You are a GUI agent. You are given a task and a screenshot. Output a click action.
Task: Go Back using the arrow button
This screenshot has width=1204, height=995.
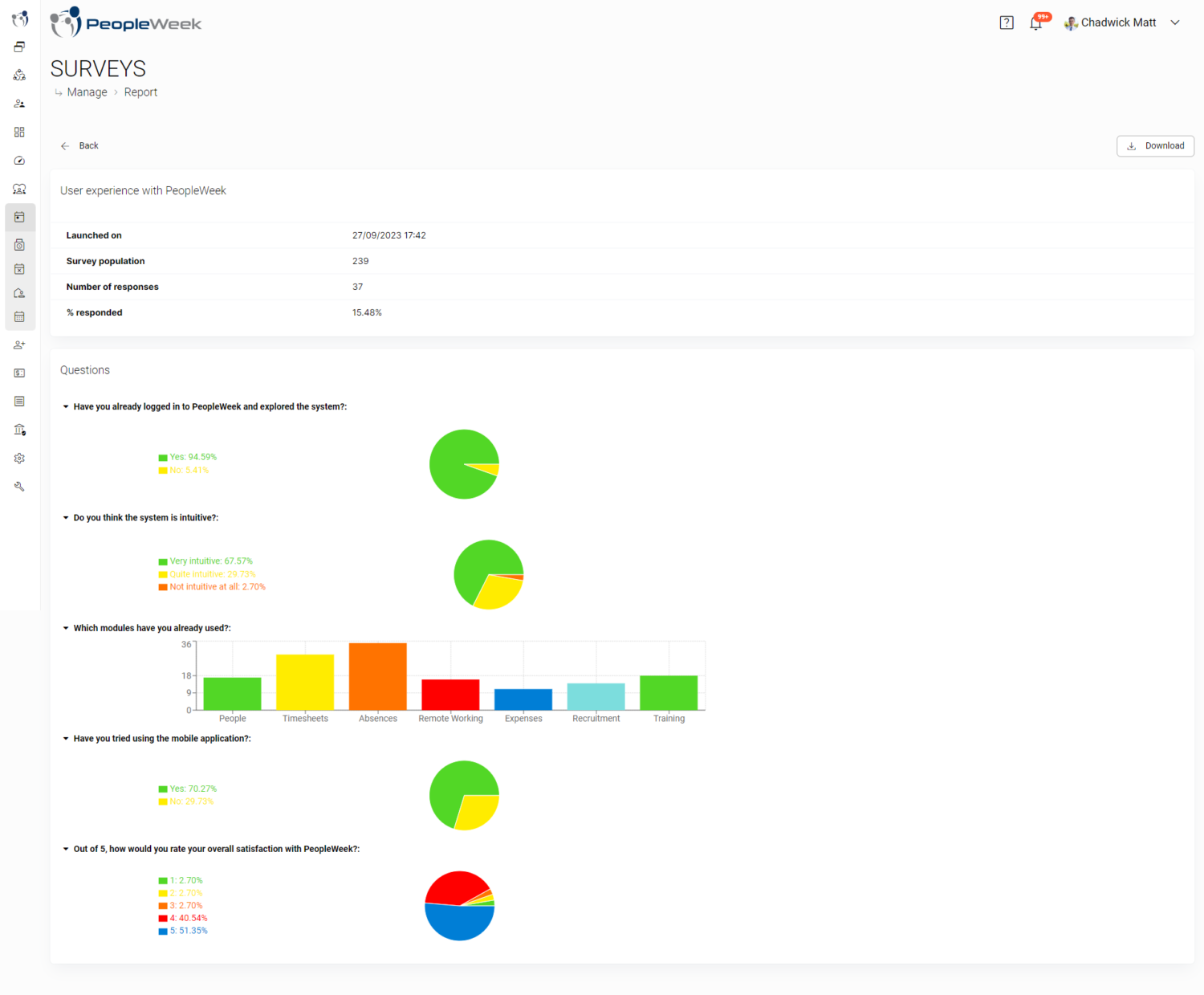[x=79, y=146]
